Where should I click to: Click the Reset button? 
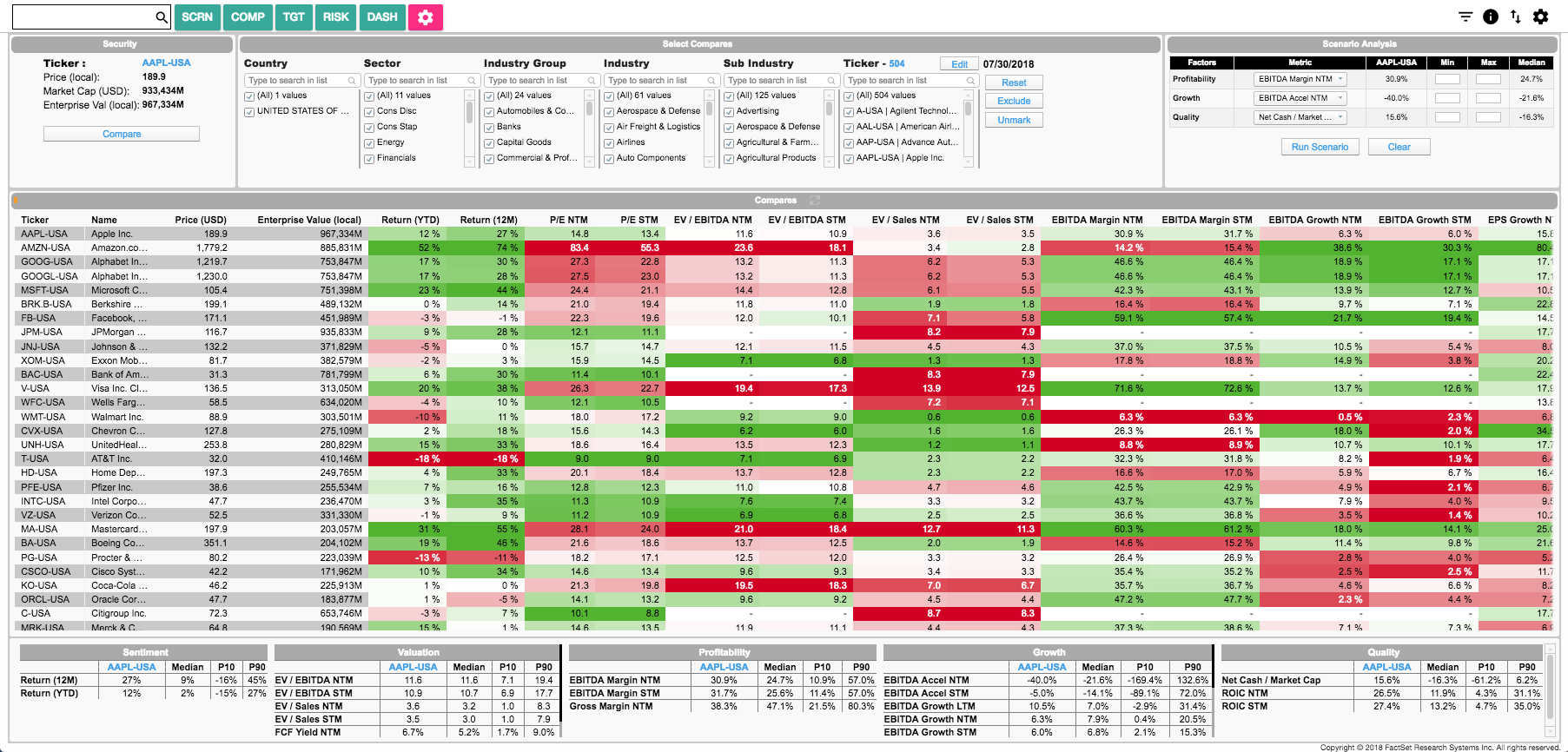tap(1014, 82)
